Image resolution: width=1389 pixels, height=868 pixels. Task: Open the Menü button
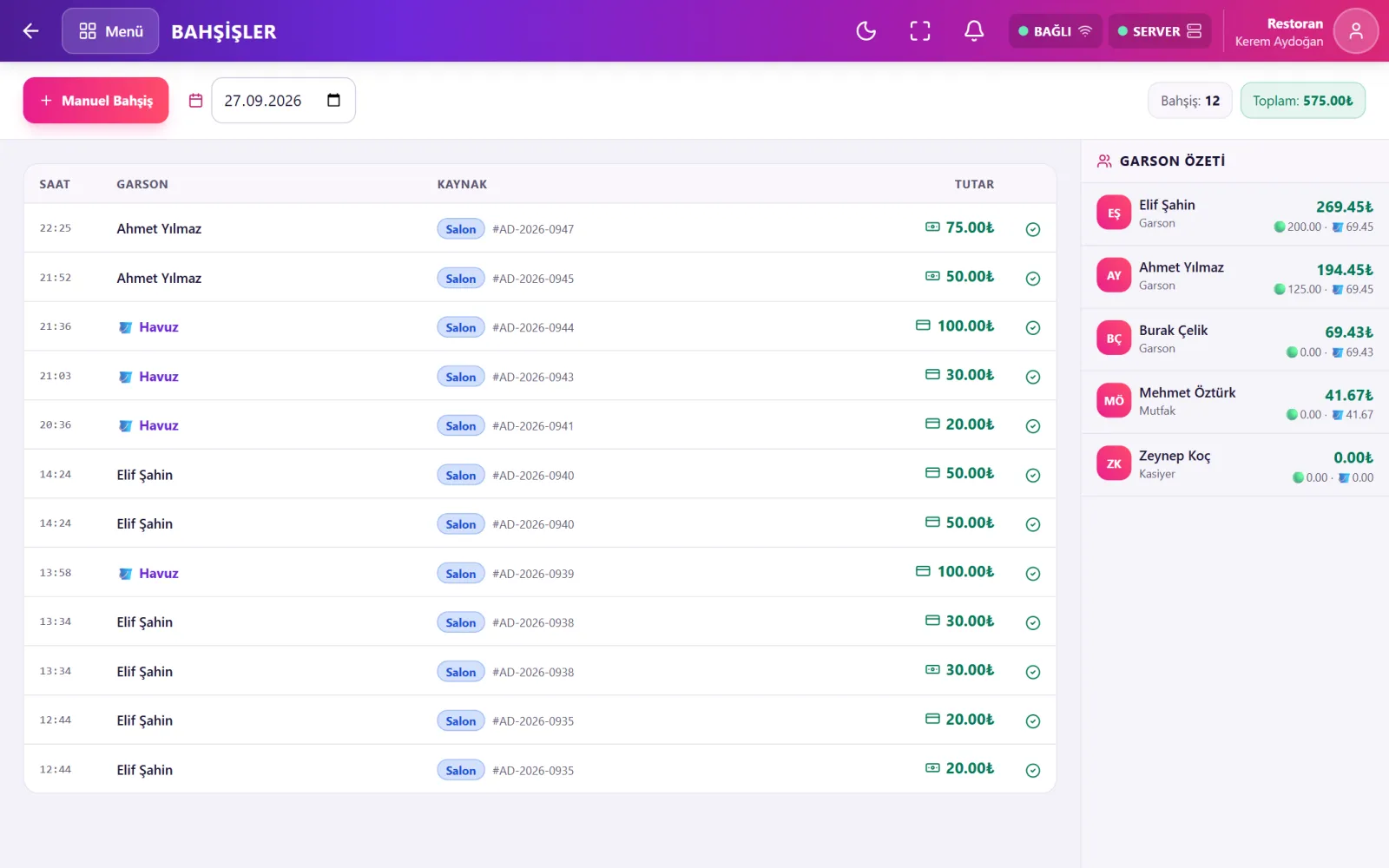(110, 31)
